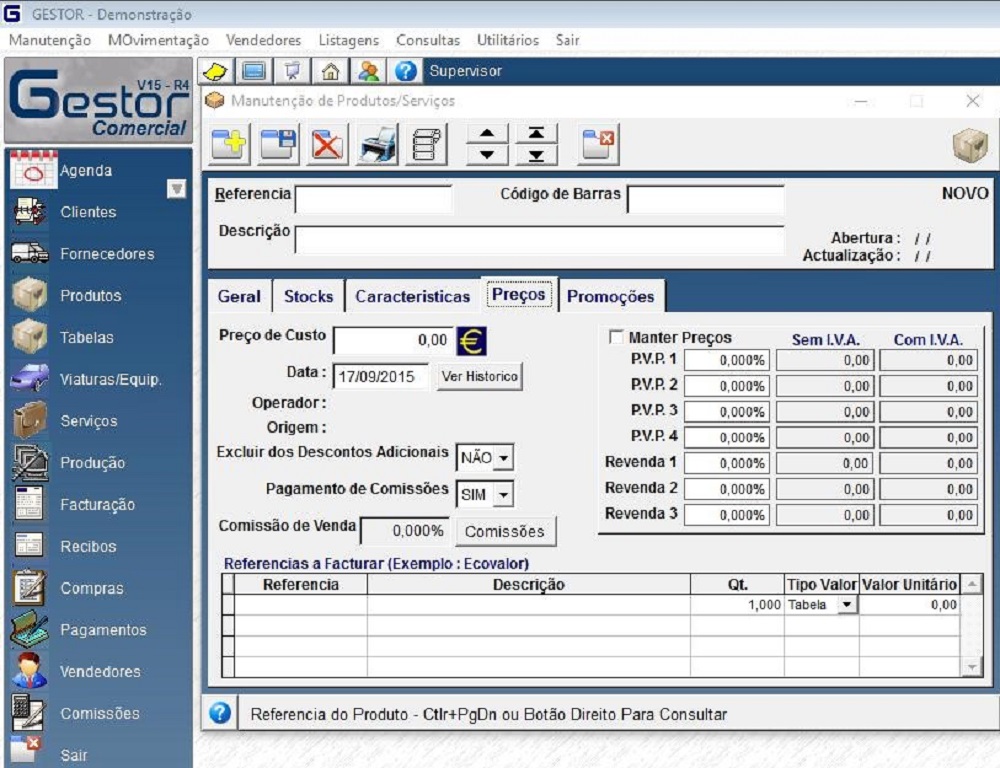Open Excluir dos Descontos Adicionais dropdown
Screen dimensions: 1000x768
pyautogui.click(x=503, y=458)
